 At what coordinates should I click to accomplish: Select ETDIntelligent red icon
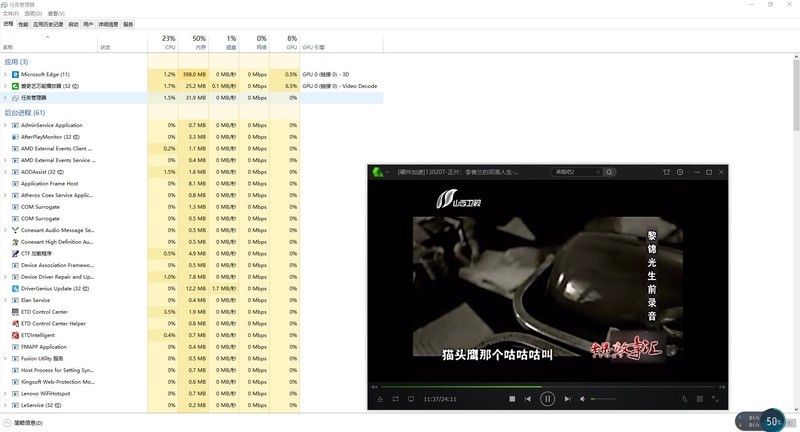[x=15, y=336]
